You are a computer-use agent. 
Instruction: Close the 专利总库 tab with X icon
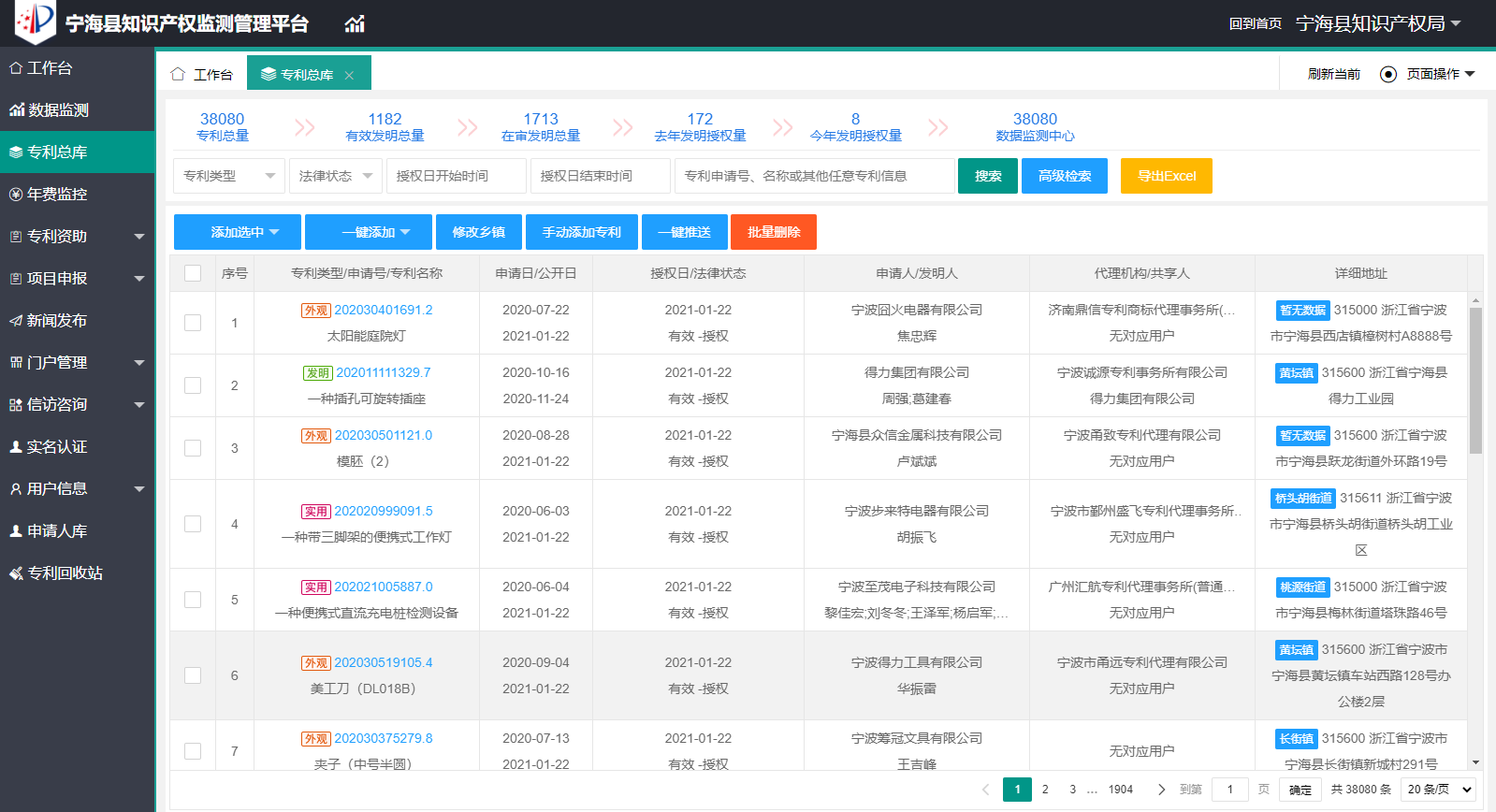(x=349, y=75)
